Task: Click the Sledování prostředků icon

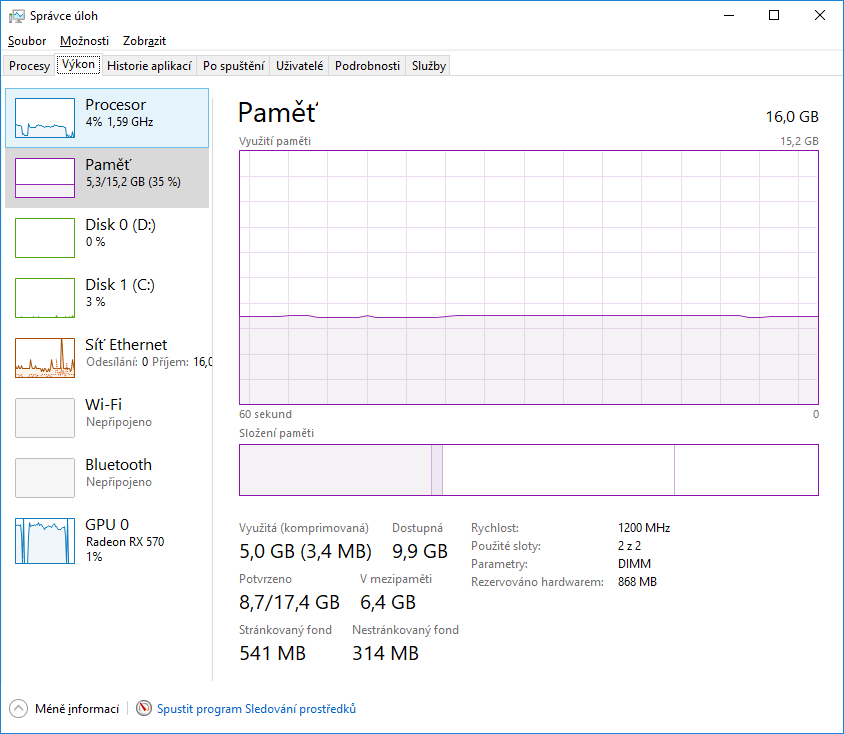Action: 144,709
